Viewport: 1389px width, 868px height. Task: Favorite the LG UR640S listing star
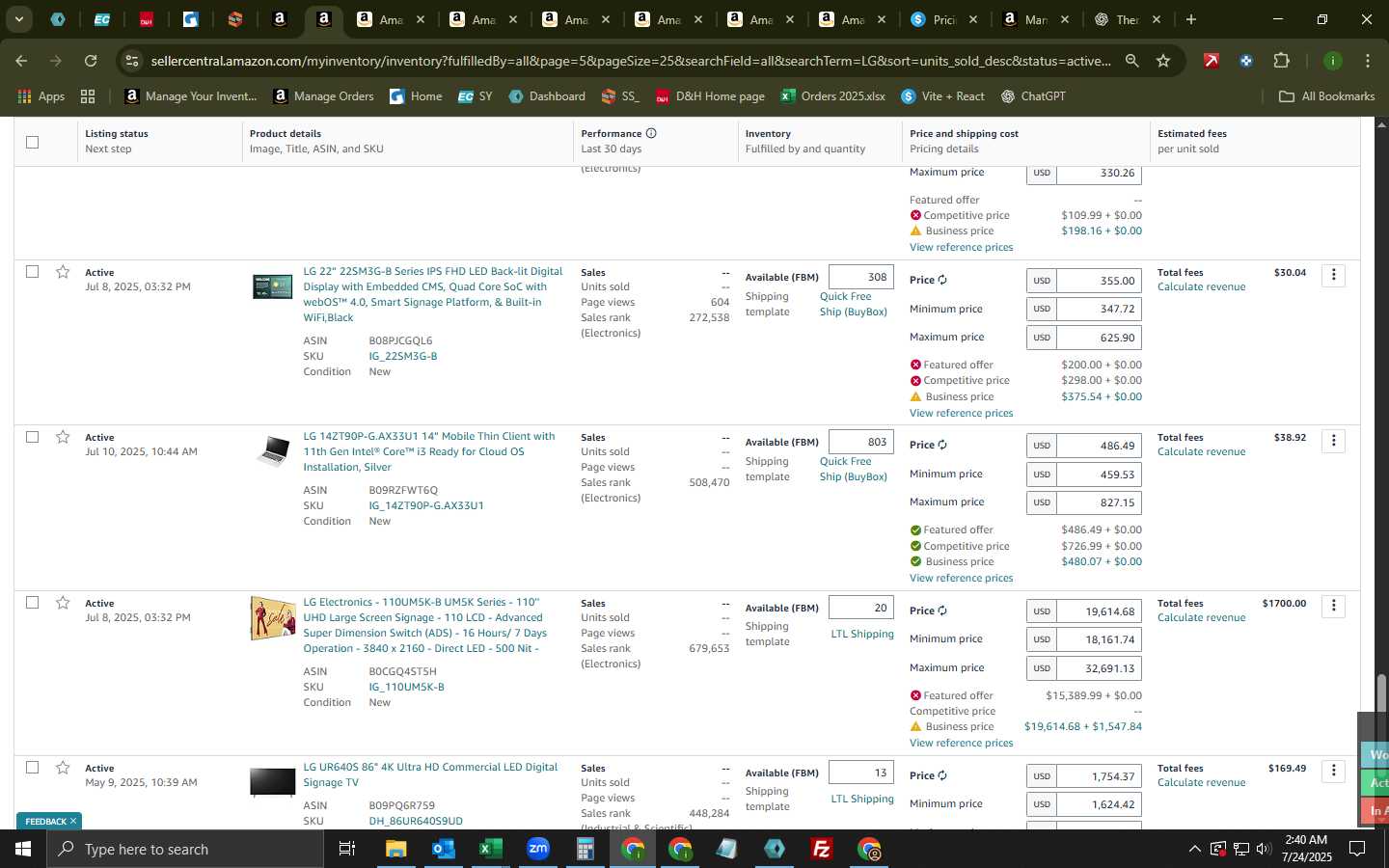point(63,768)
